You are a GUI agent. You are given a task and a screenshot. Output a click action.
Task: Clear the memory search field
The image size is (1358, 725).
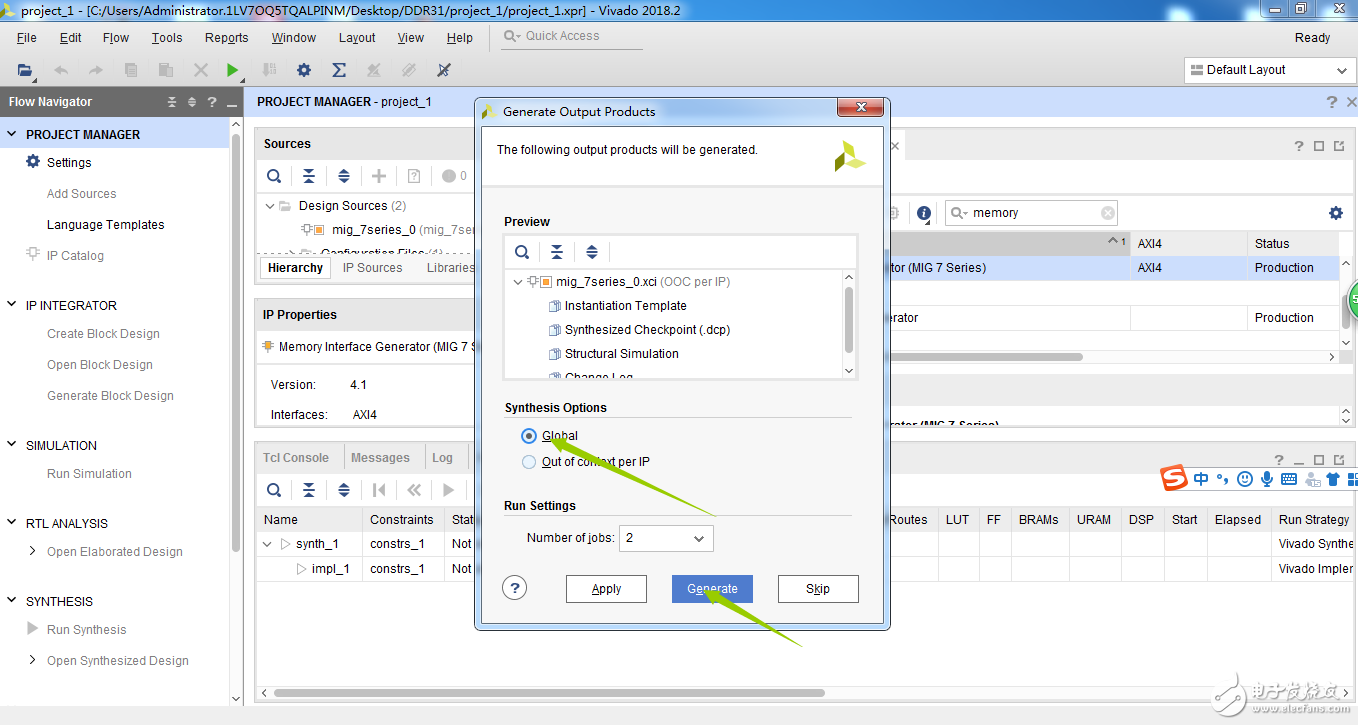coord(1108,213)
